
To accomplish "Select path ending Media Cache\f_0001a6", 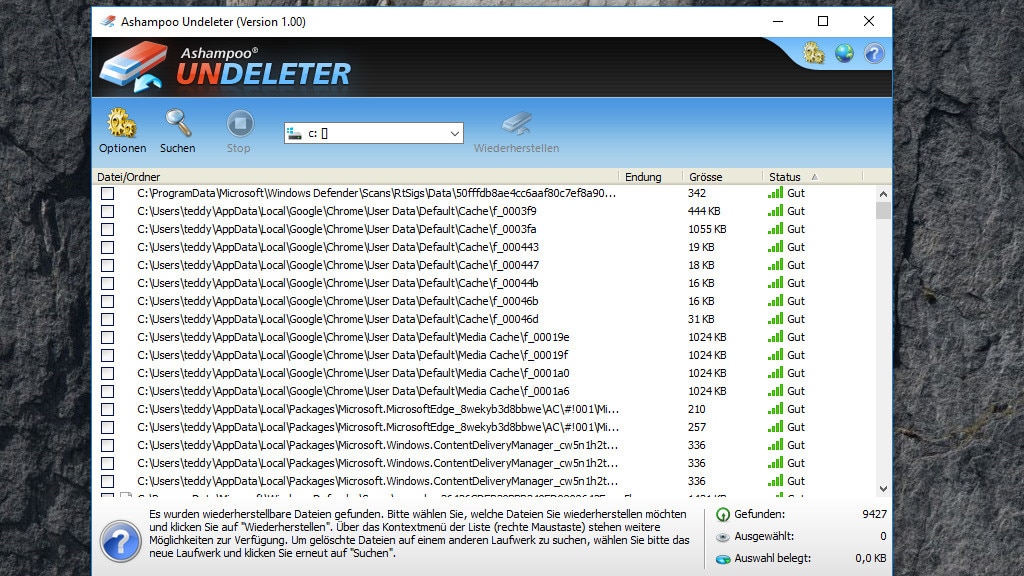I will pos(353,391).
